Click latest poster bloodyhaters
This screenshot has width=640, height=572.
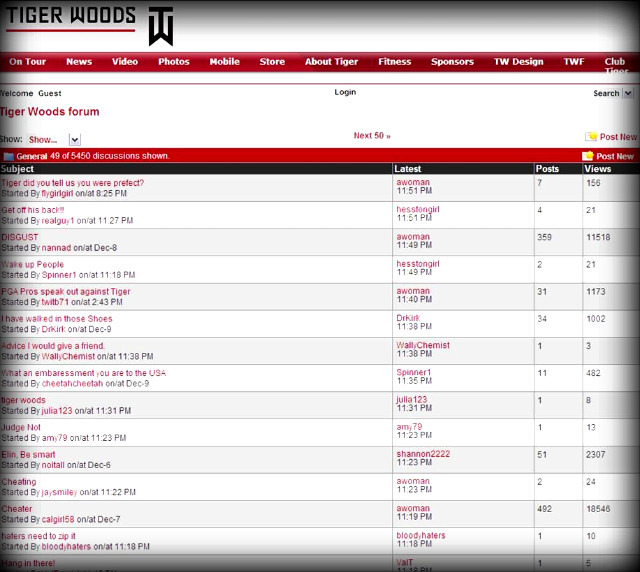[421, 535]
